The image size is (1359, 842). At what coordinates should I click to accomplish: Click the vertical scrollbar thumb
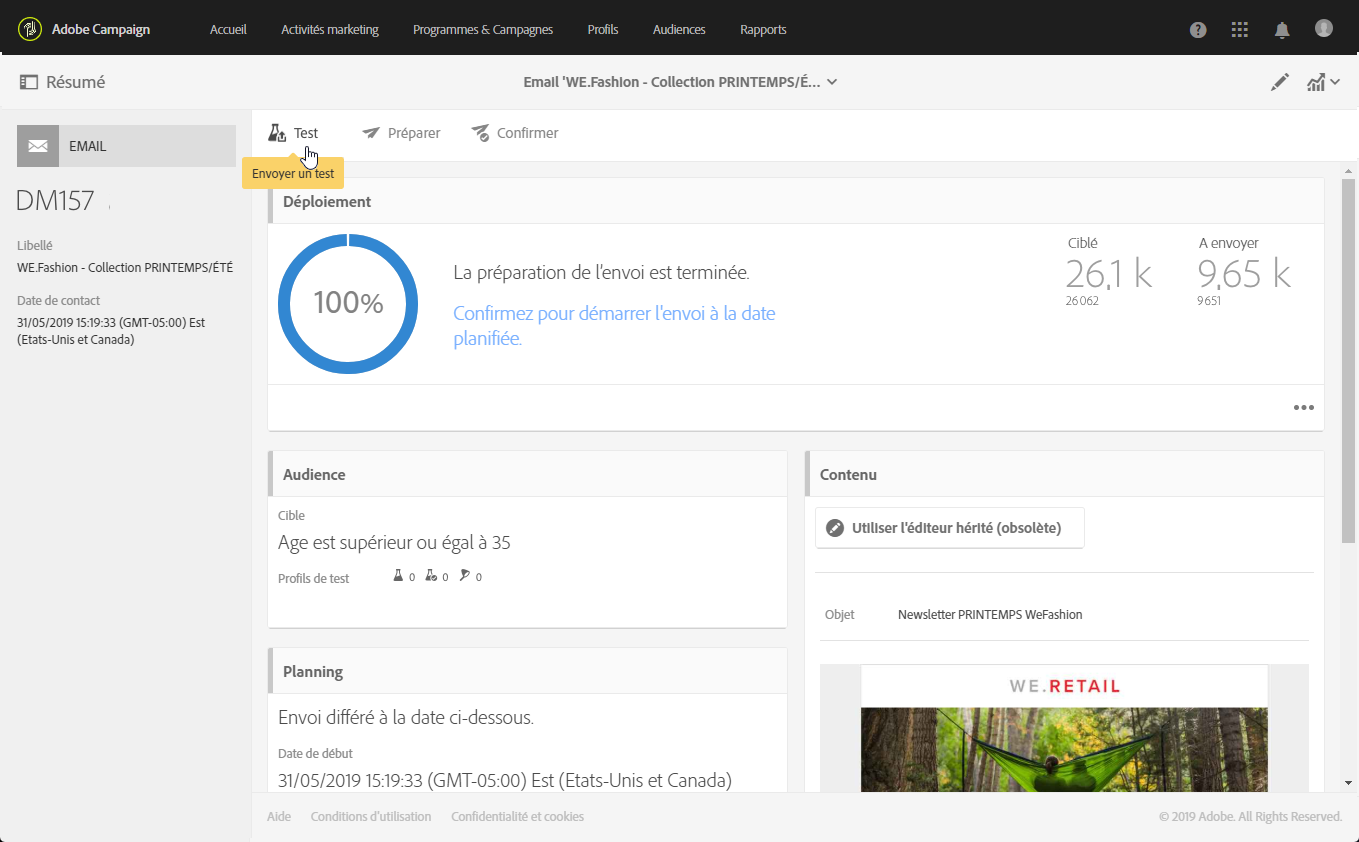point(1349,360)
